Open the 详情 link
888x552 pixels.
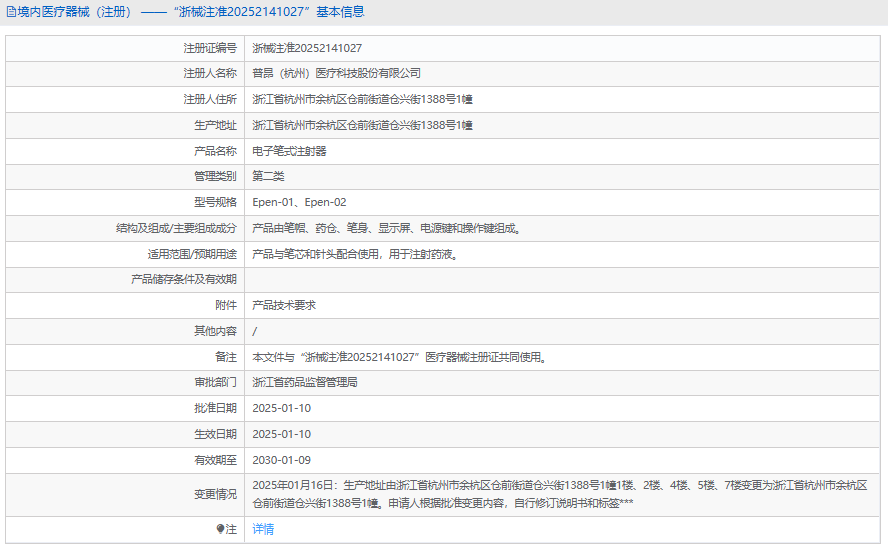263,529
